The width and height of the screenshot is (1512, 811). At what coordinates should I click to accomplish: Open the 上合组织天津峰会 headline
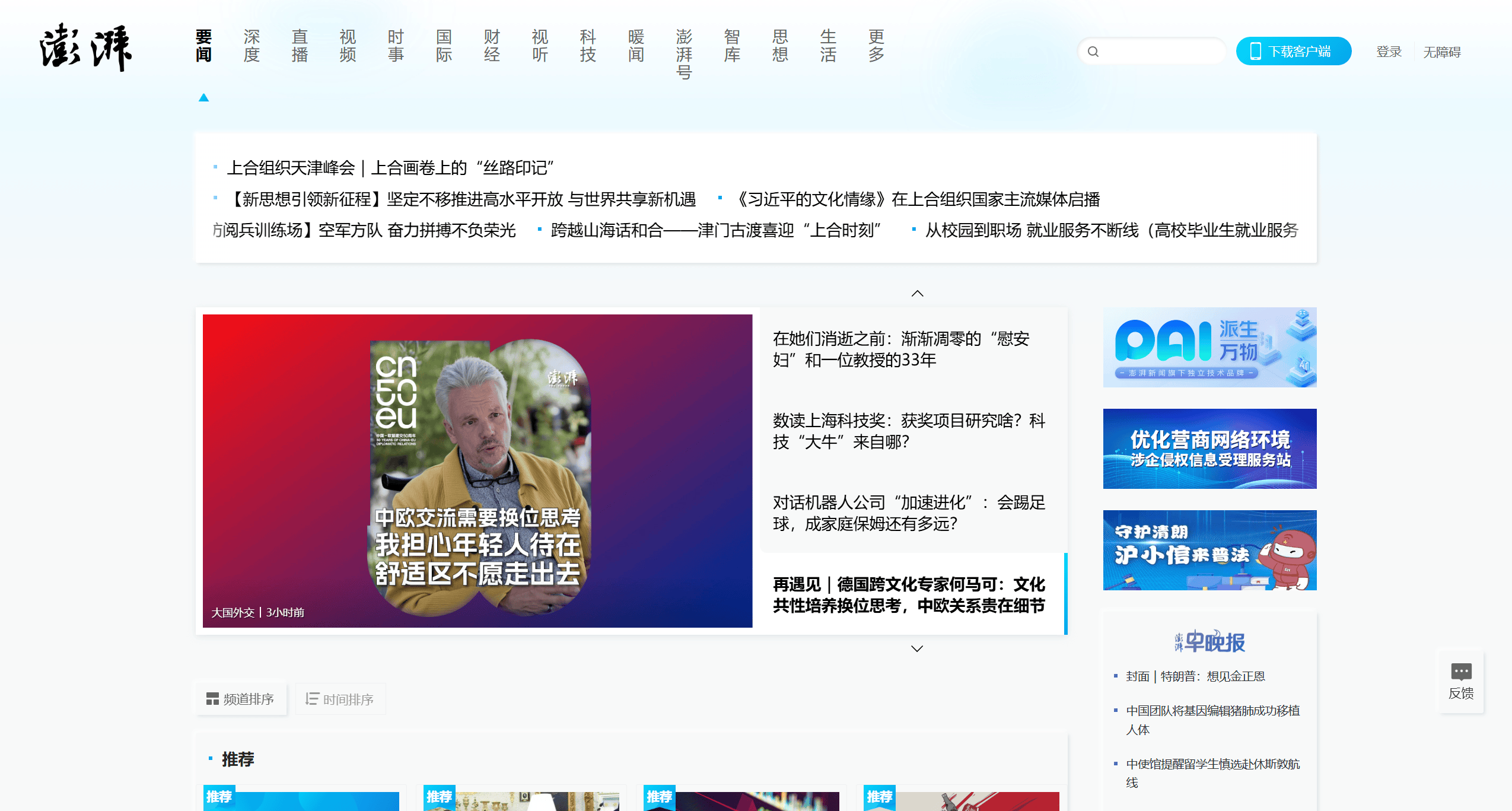[x=391, y=168]
